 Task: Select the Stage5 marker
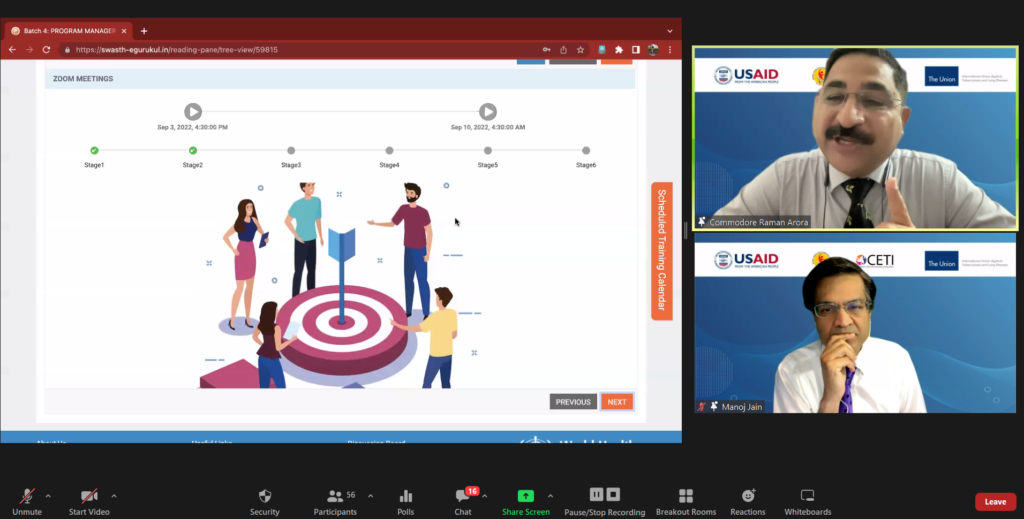tap(488, 151)
